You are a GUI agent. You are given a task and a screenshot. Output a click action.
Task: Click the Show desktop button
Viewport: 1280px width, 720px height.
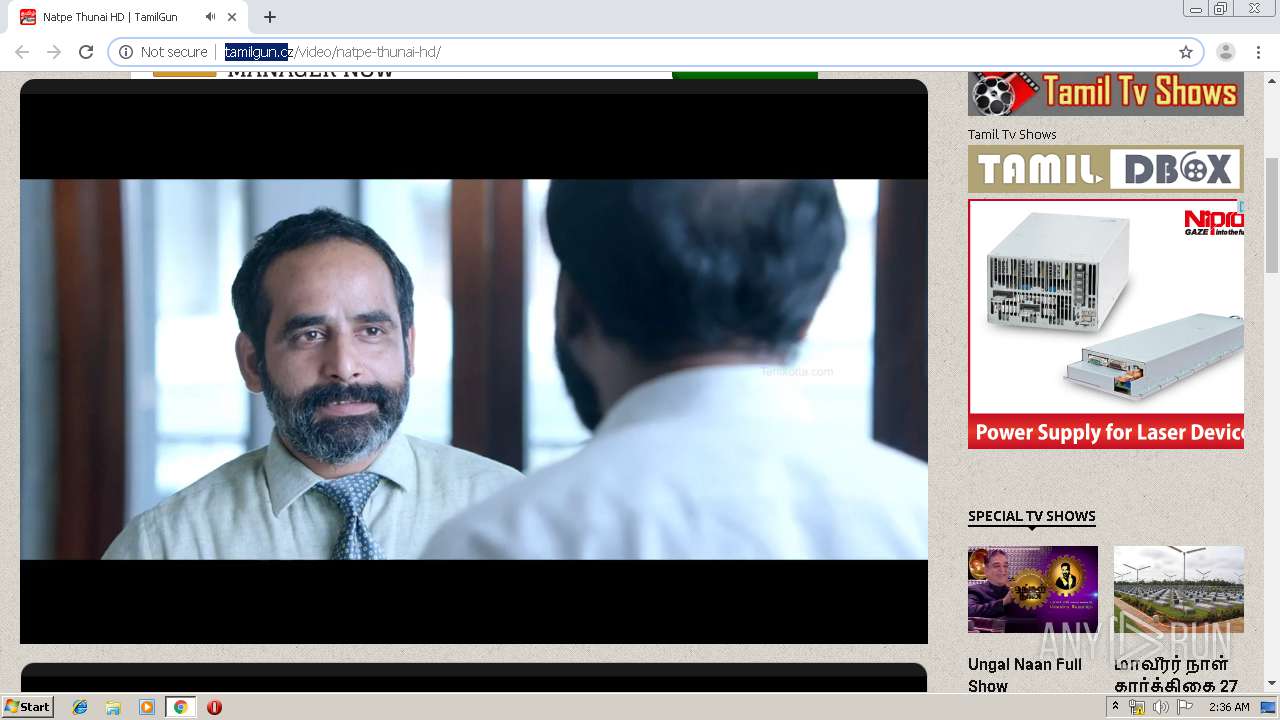pyautogui.click(x=1269, y=707)
